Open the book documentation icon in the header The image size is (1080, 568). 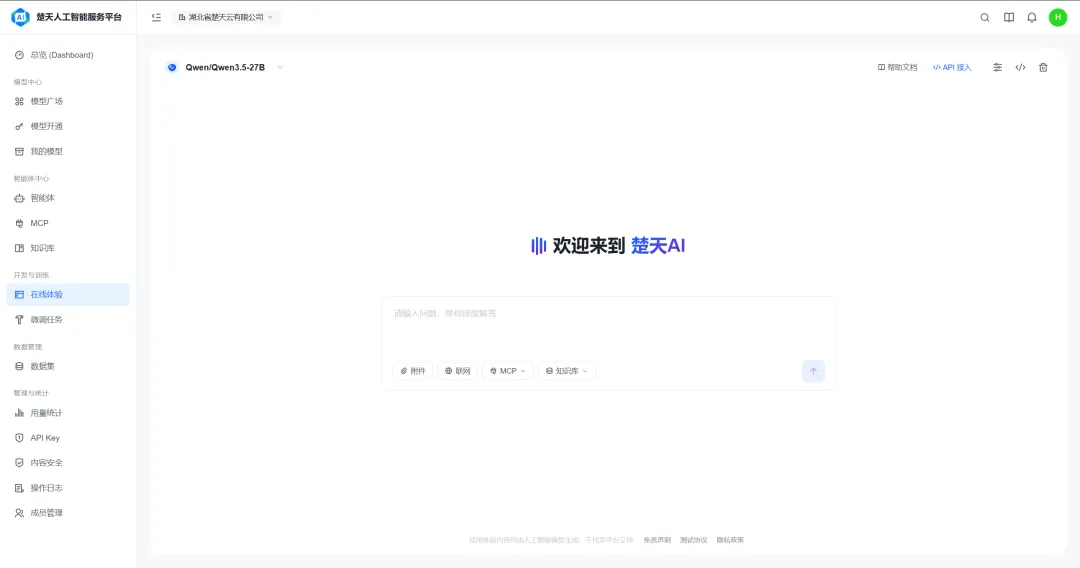tap(1008, 18)
